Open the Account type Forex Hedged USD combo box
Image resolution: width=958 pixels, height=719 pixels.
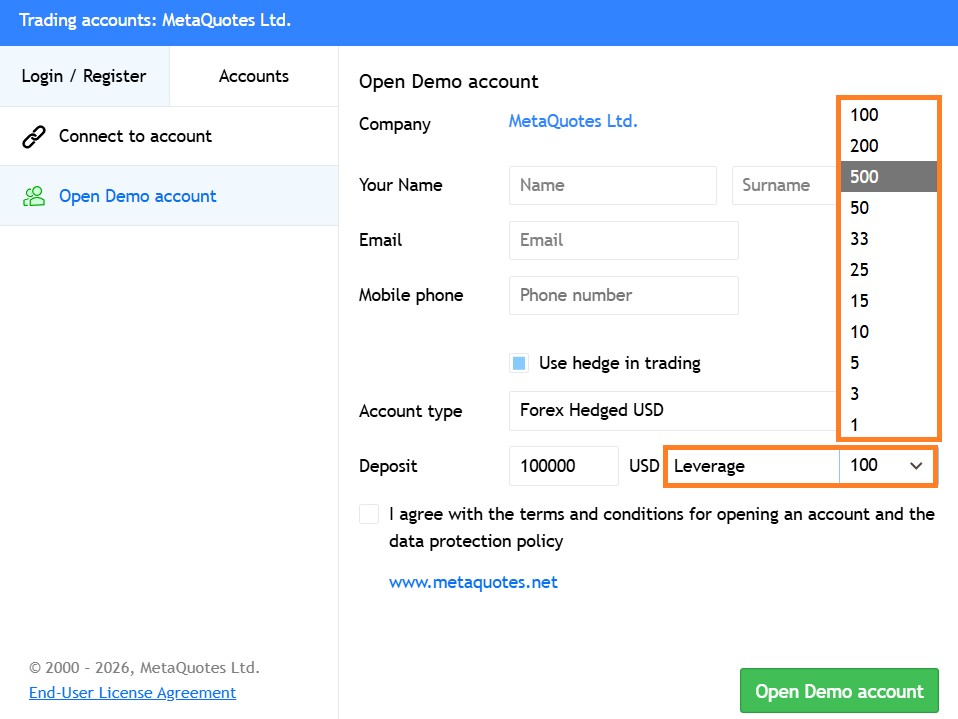click(x=672, y=411)
